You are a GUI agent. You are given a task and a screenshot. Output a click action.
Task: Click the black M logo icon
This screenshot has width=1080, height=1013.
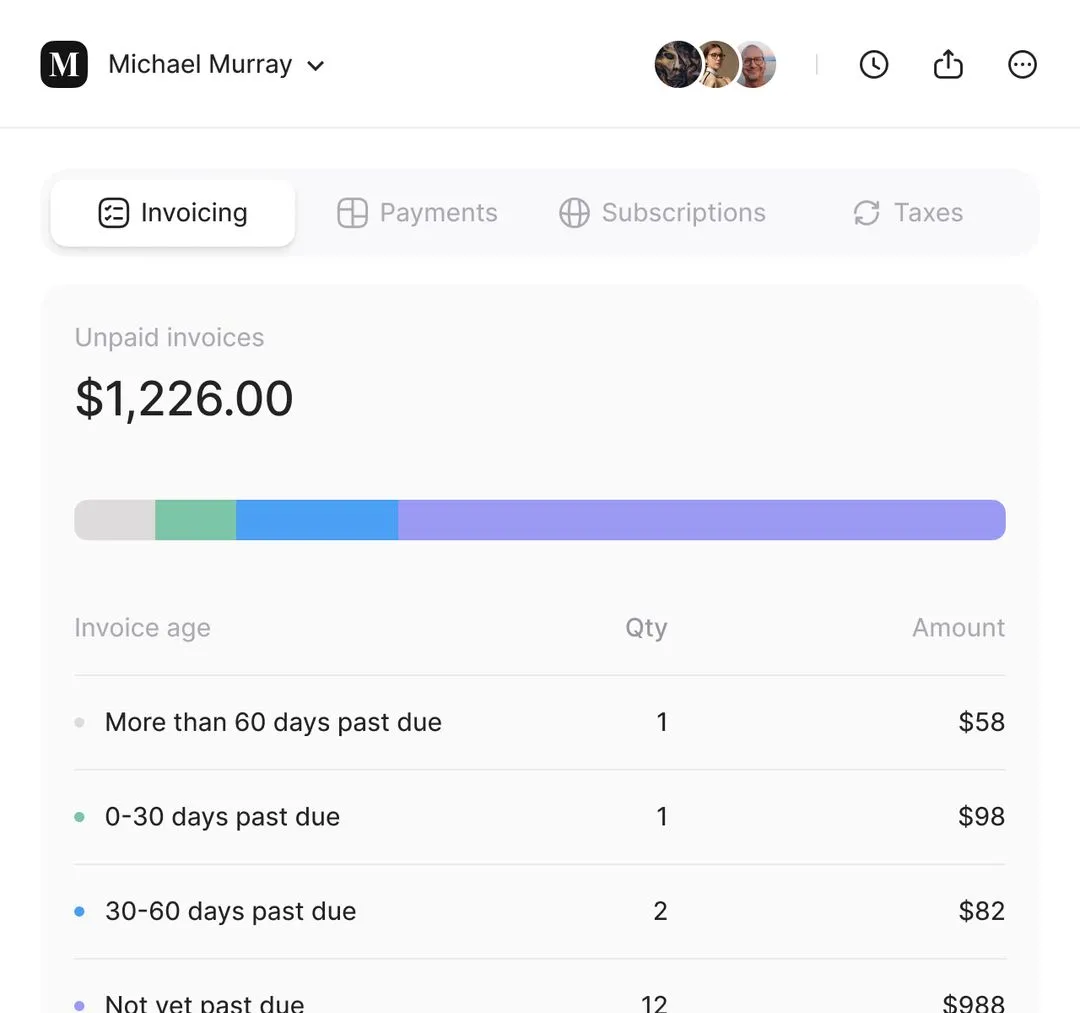64,65
